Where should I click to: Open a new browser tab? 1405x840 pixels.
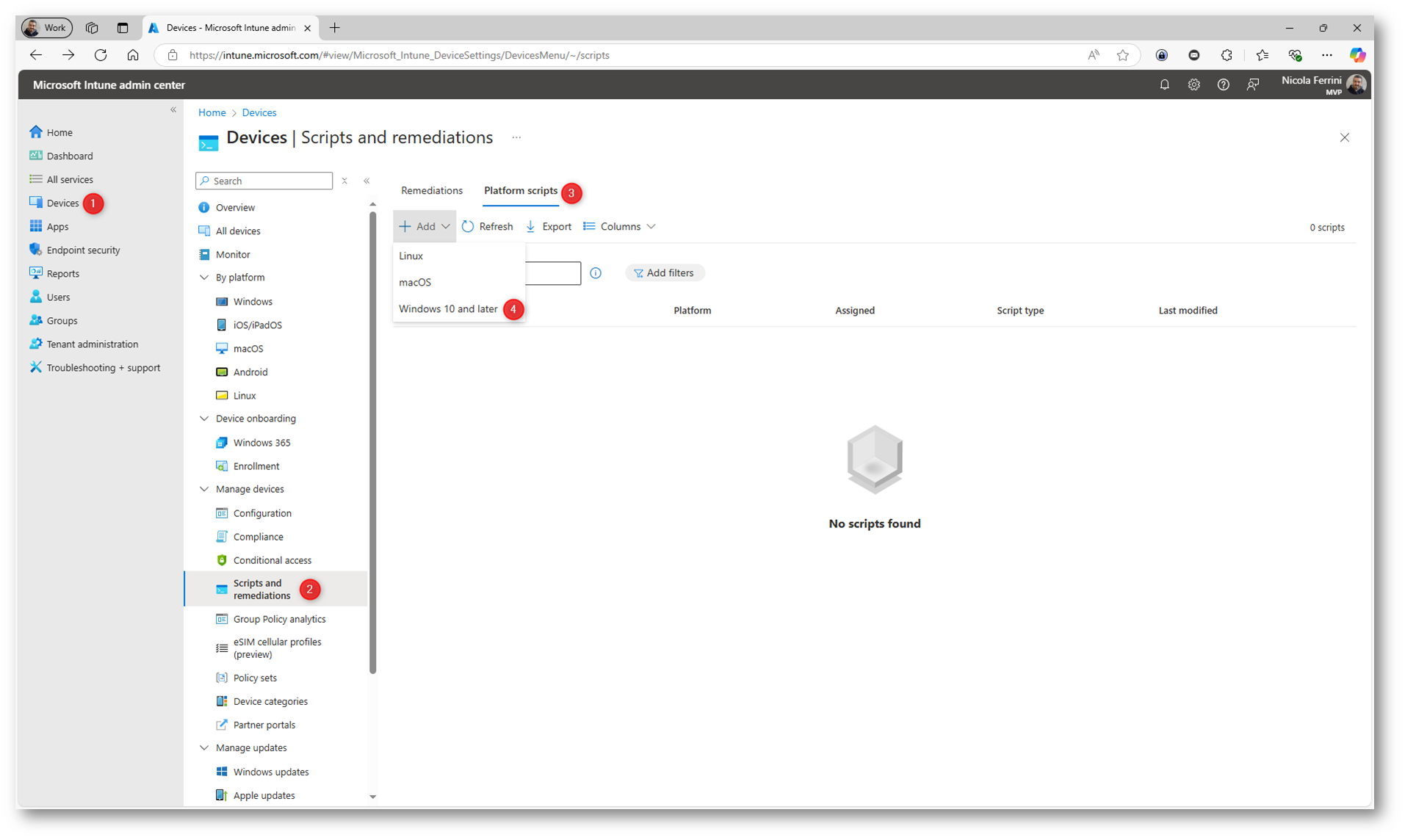tap(335, 28)
